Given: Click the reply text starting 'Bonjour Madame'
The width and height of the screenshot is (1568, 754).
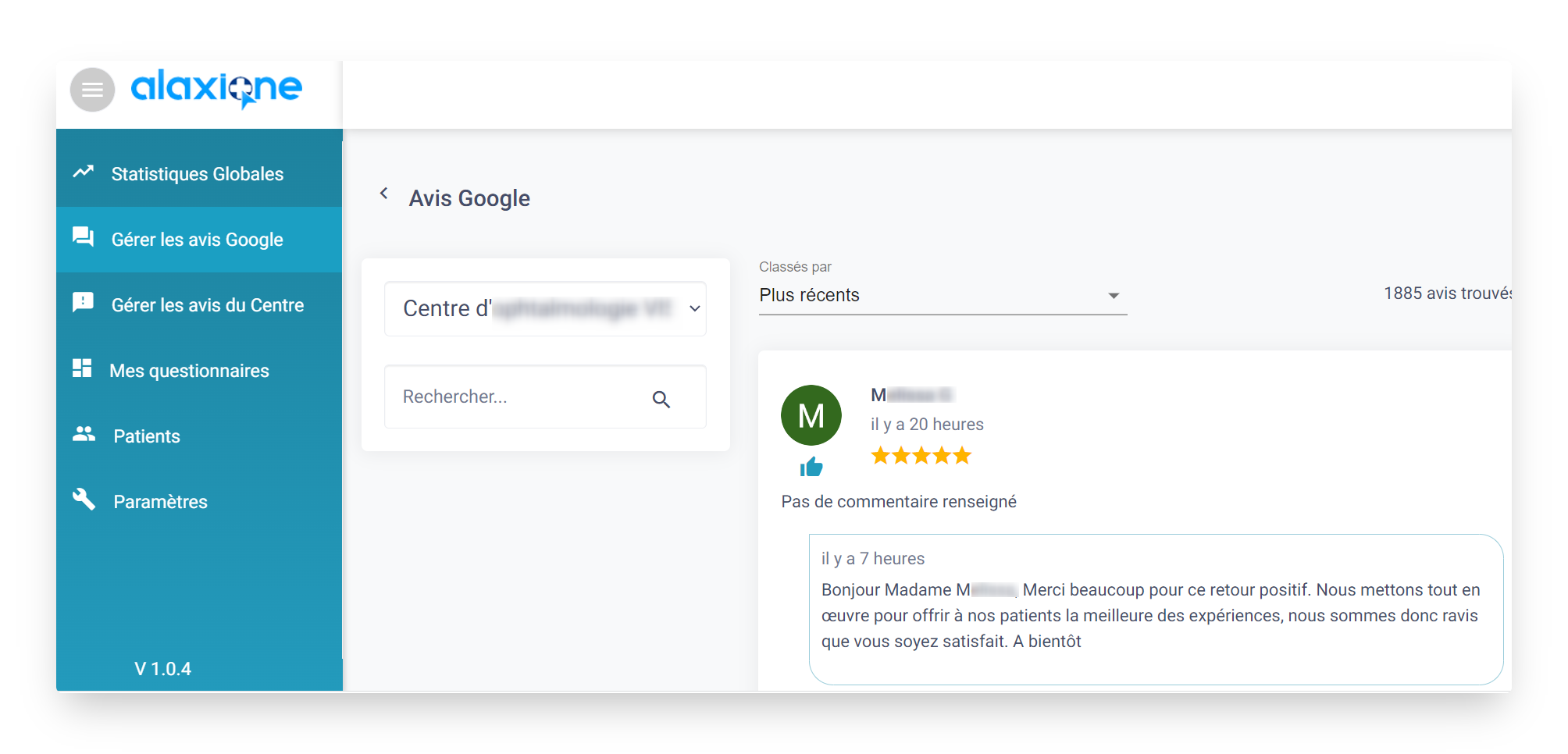Looking at the screenshot, I should [x=1151, y=616].
